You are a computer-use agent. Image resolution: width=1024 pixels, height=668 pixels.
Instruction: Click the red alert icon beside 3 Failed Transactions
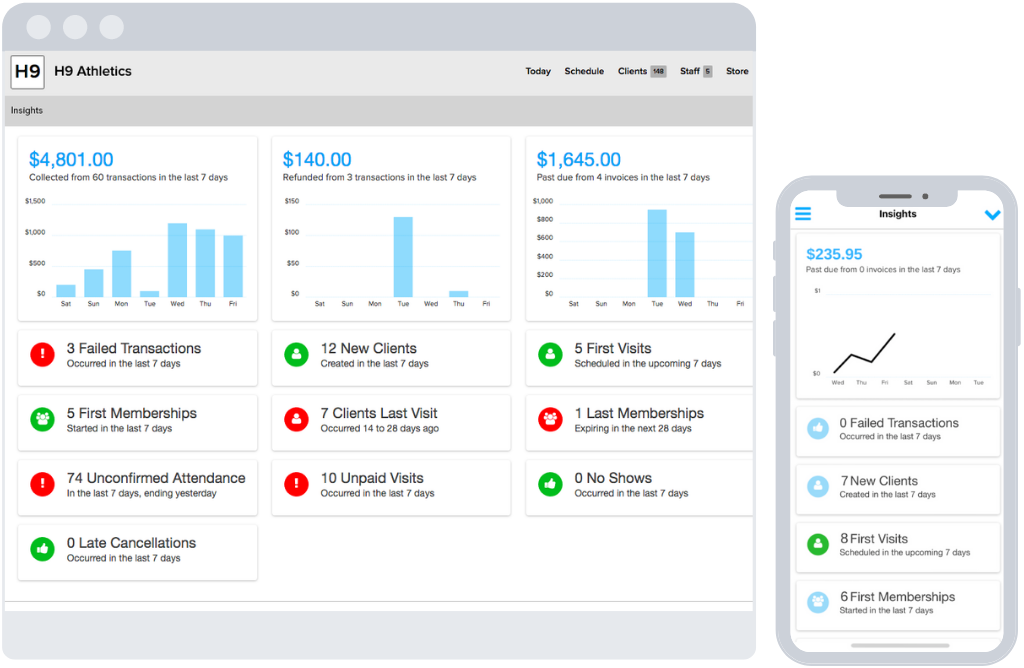point(42,355)
